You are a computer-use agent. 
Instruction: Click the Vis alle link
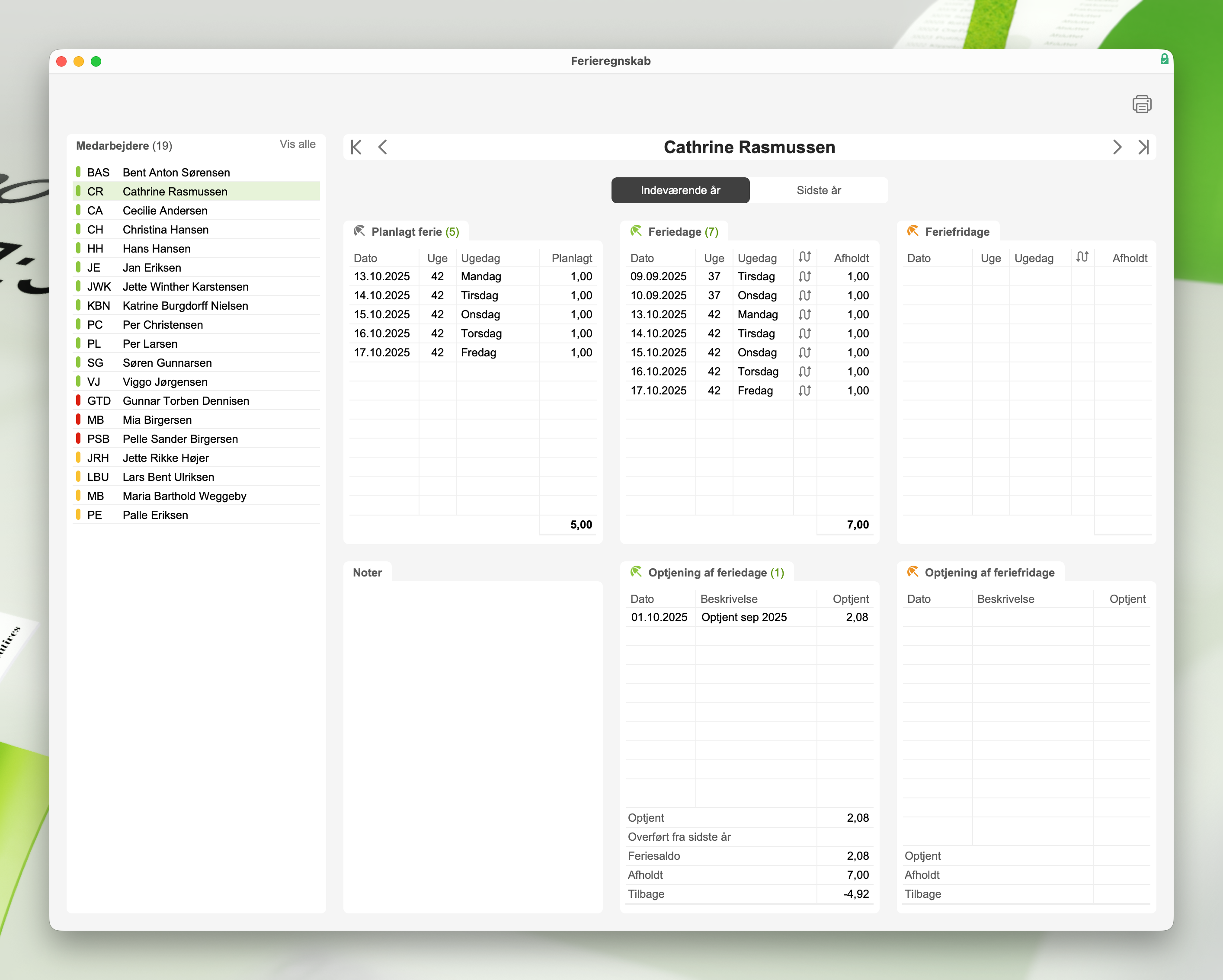(297, 144)
